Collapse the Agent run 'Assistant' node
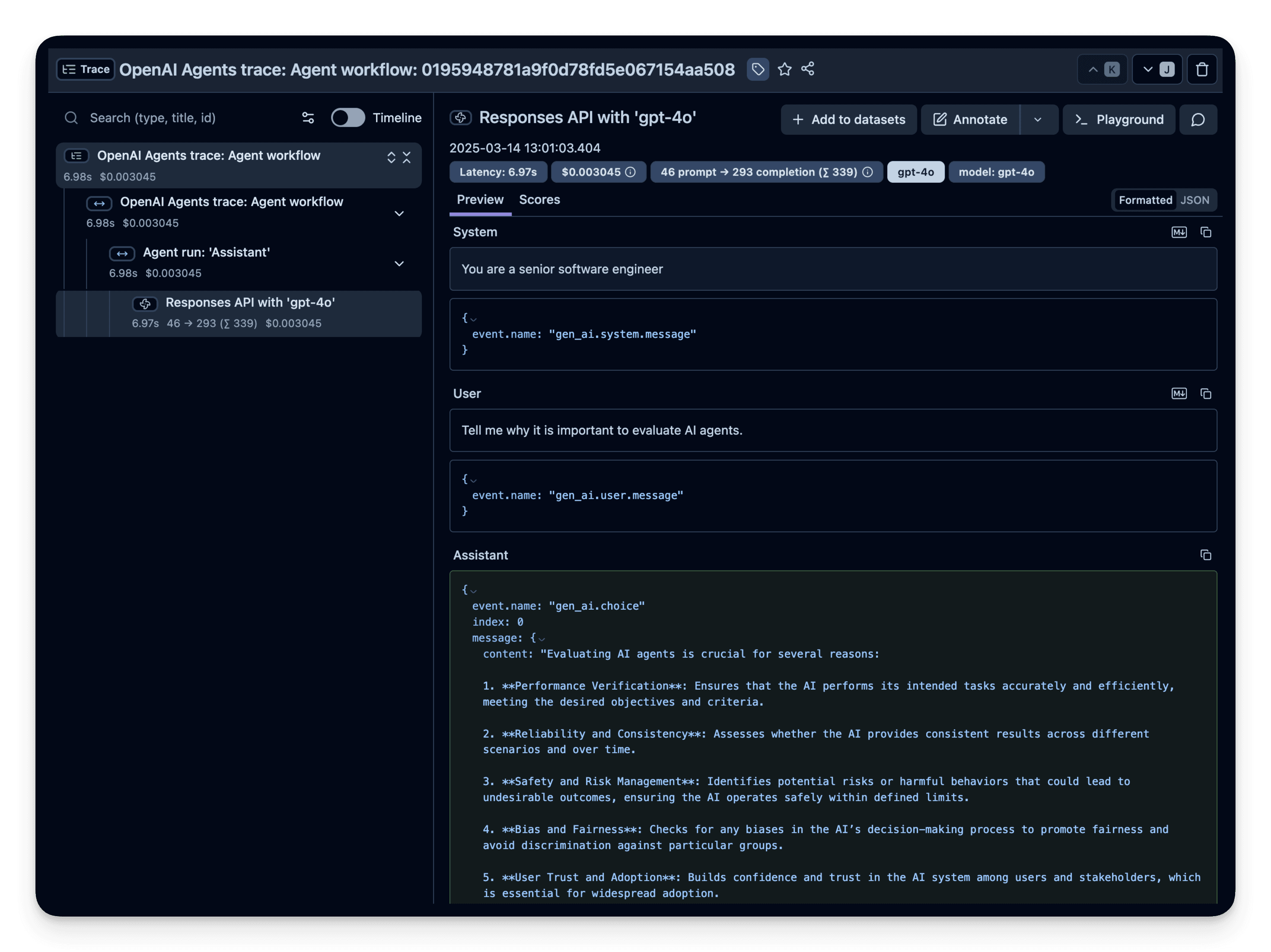This screenshot has height=952, width=1271. pos(399,264)
